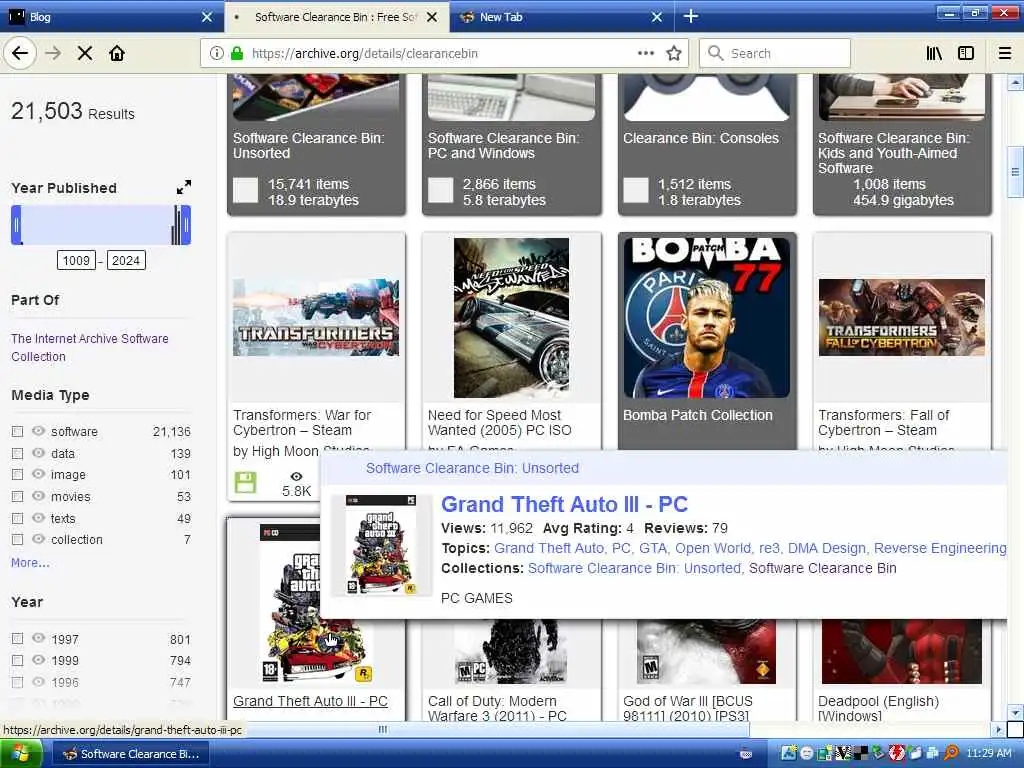The image size is (1024, 768).
Task: Click the browser Search field
Action: click(775, 54)
